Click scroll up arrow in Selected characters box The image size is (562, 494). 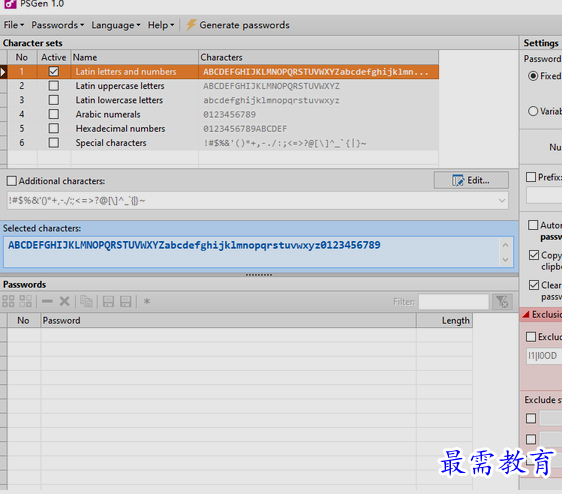click(x=505, y=245)
